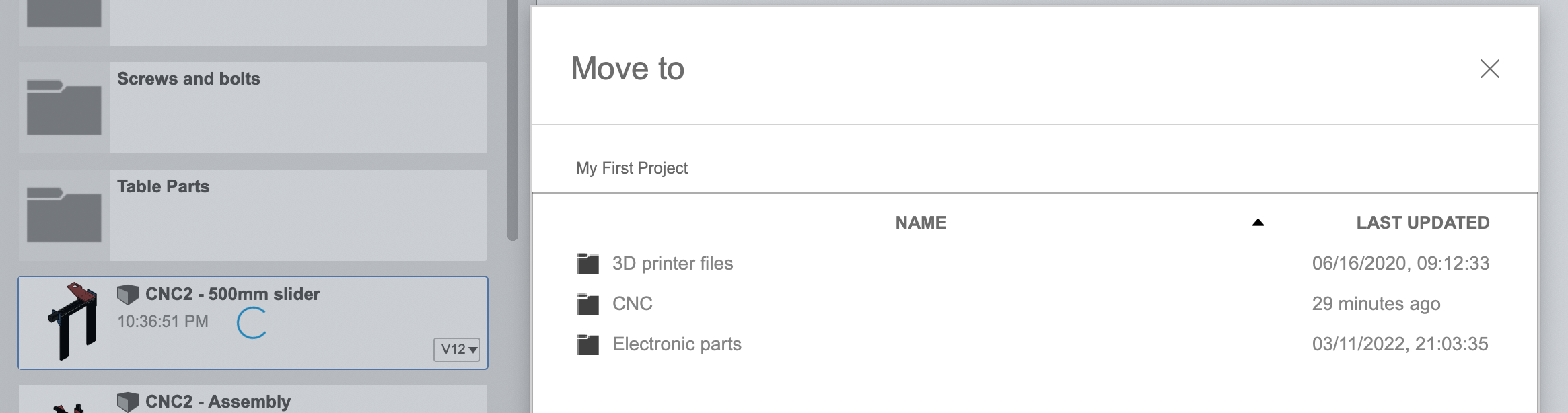
Task: Click the folder icon beside 3D printer files
Action: coord(588,263)
